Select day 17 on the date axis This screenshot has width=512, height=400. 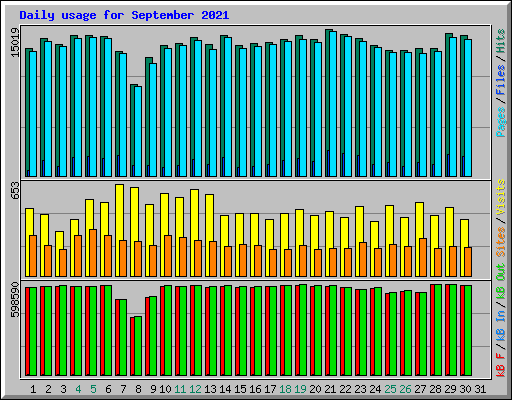tap(270, 389)
